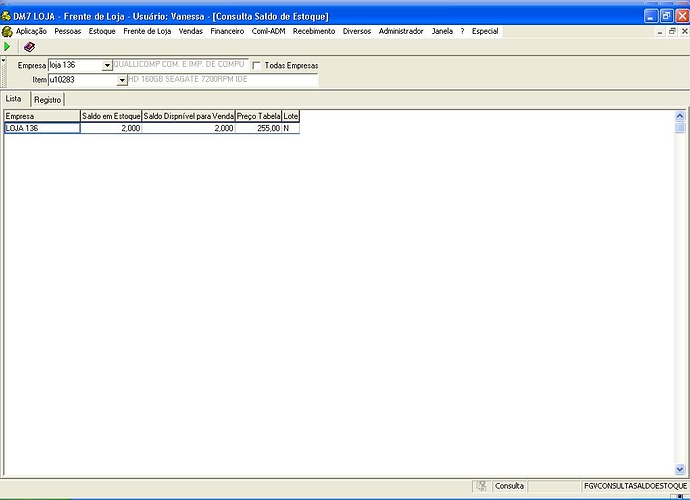
Task: Click the Consulta status bar panel
Action: 509,486
